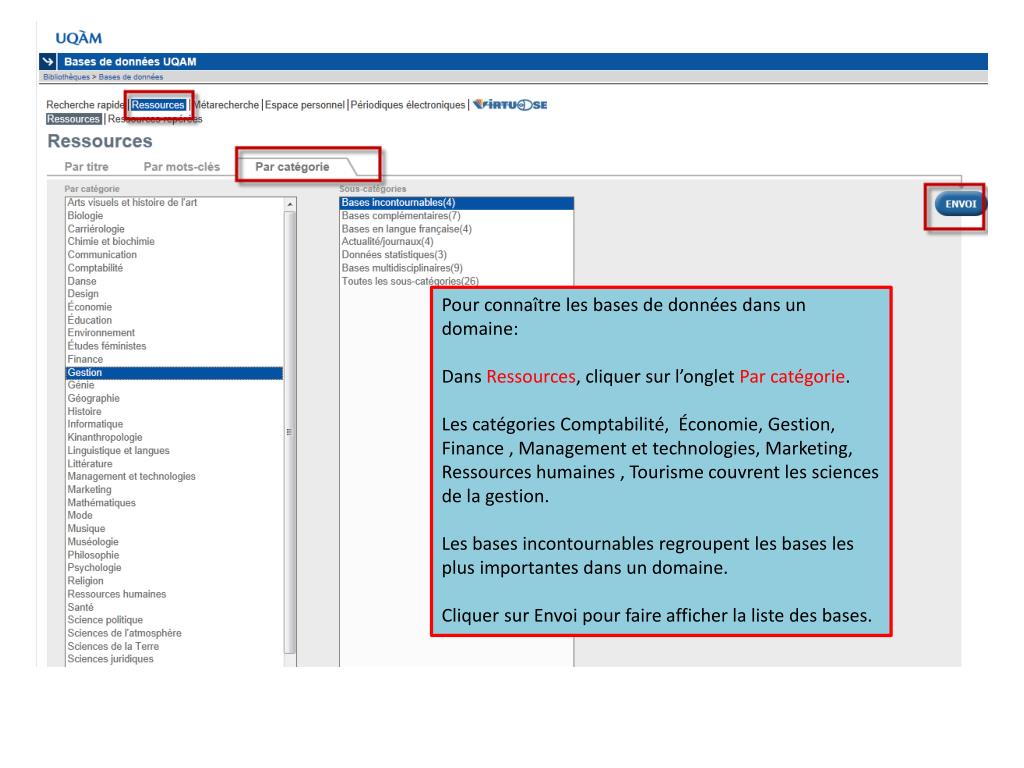
Task: Select the Environnement category
Action: [174, 333]
